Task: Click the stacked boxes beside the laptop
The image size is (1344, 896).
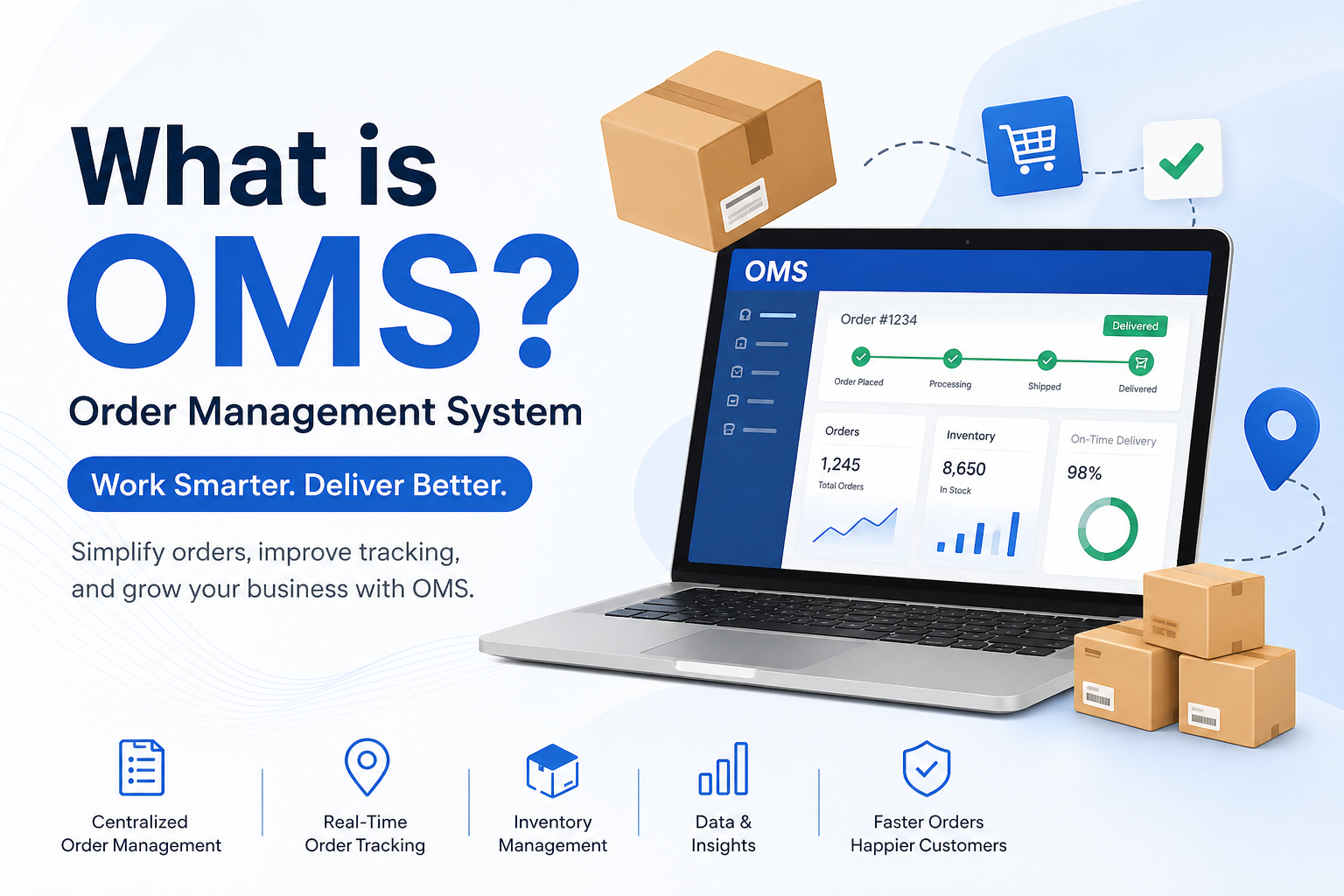Action: [x=1185, y=654]
